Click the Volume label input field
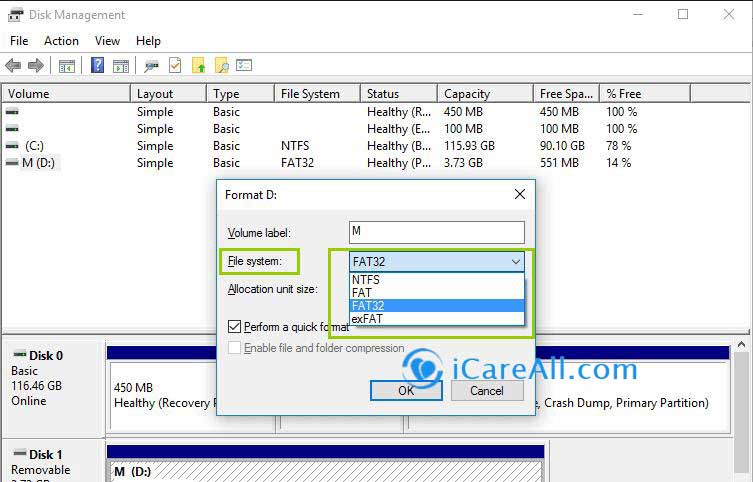Image resolution: width=753 pixels, height=482 pixels. point(437,232)
